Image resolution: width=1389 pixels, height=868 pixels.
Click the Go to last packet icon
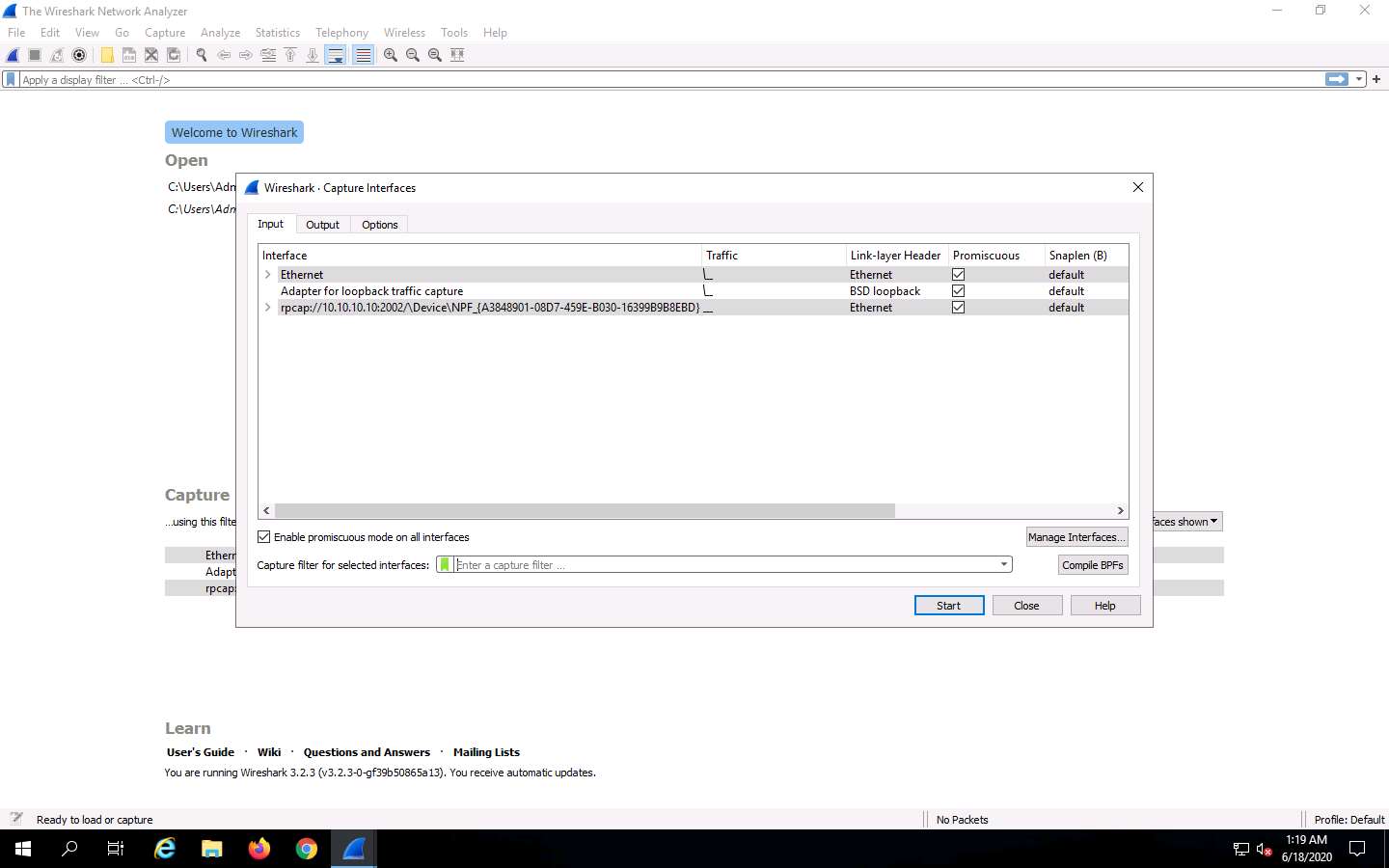313,55
